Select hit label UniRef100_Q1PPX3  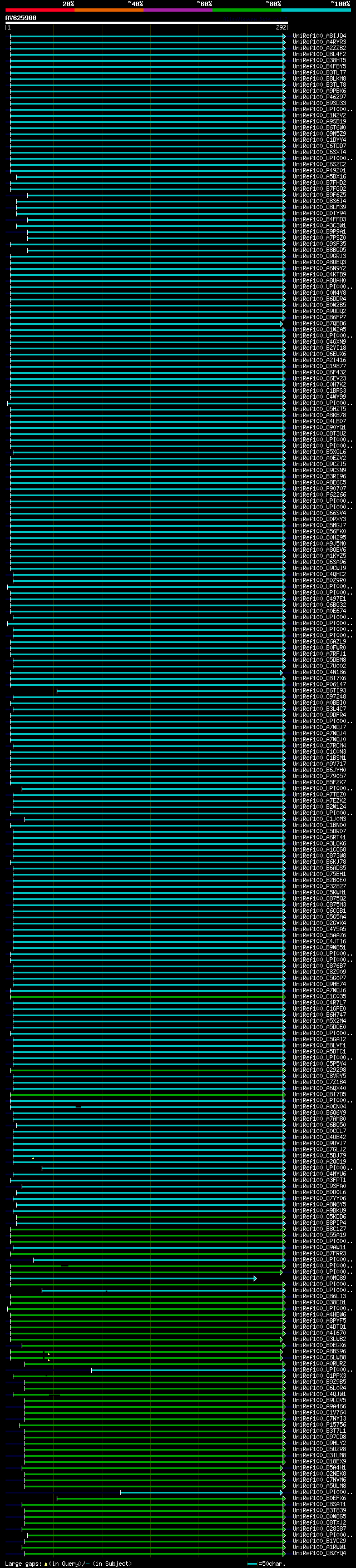tap(319, 1376)
